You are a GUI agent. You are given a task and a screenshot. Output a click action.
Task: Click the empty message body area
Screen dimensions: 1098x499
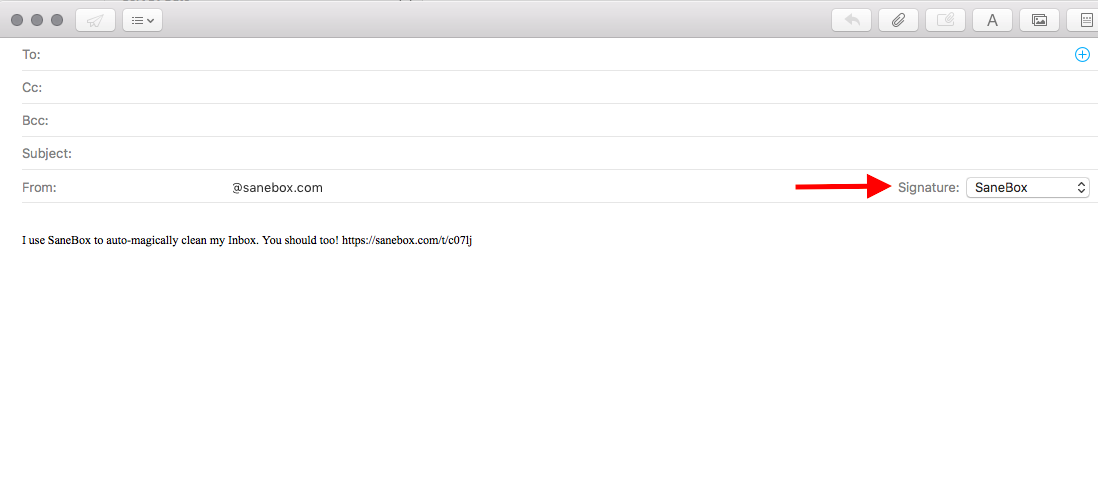point(550,380)
